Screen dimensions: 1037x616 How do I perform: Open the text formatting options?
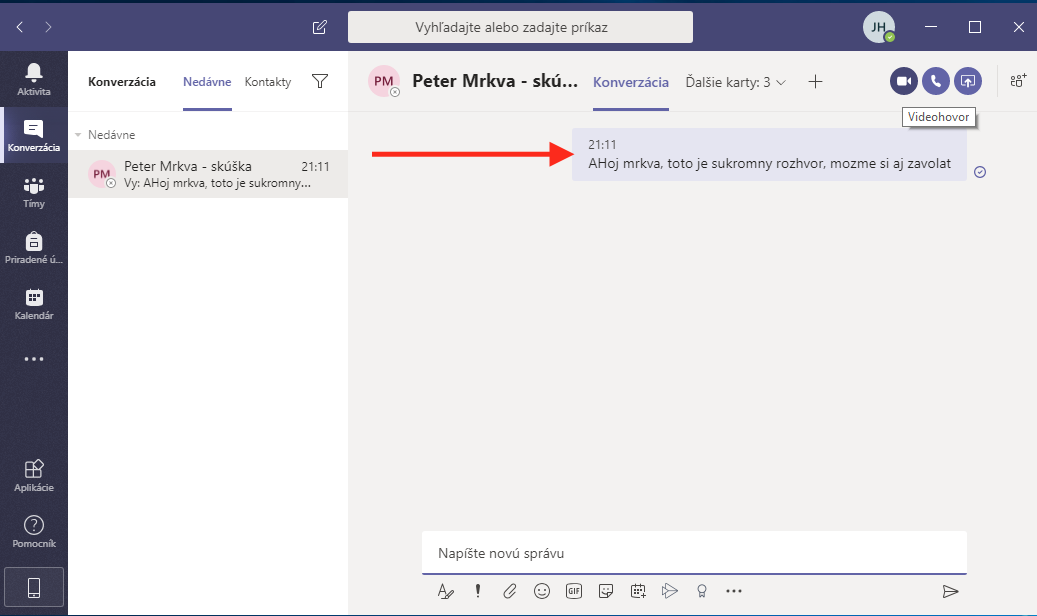446,591
